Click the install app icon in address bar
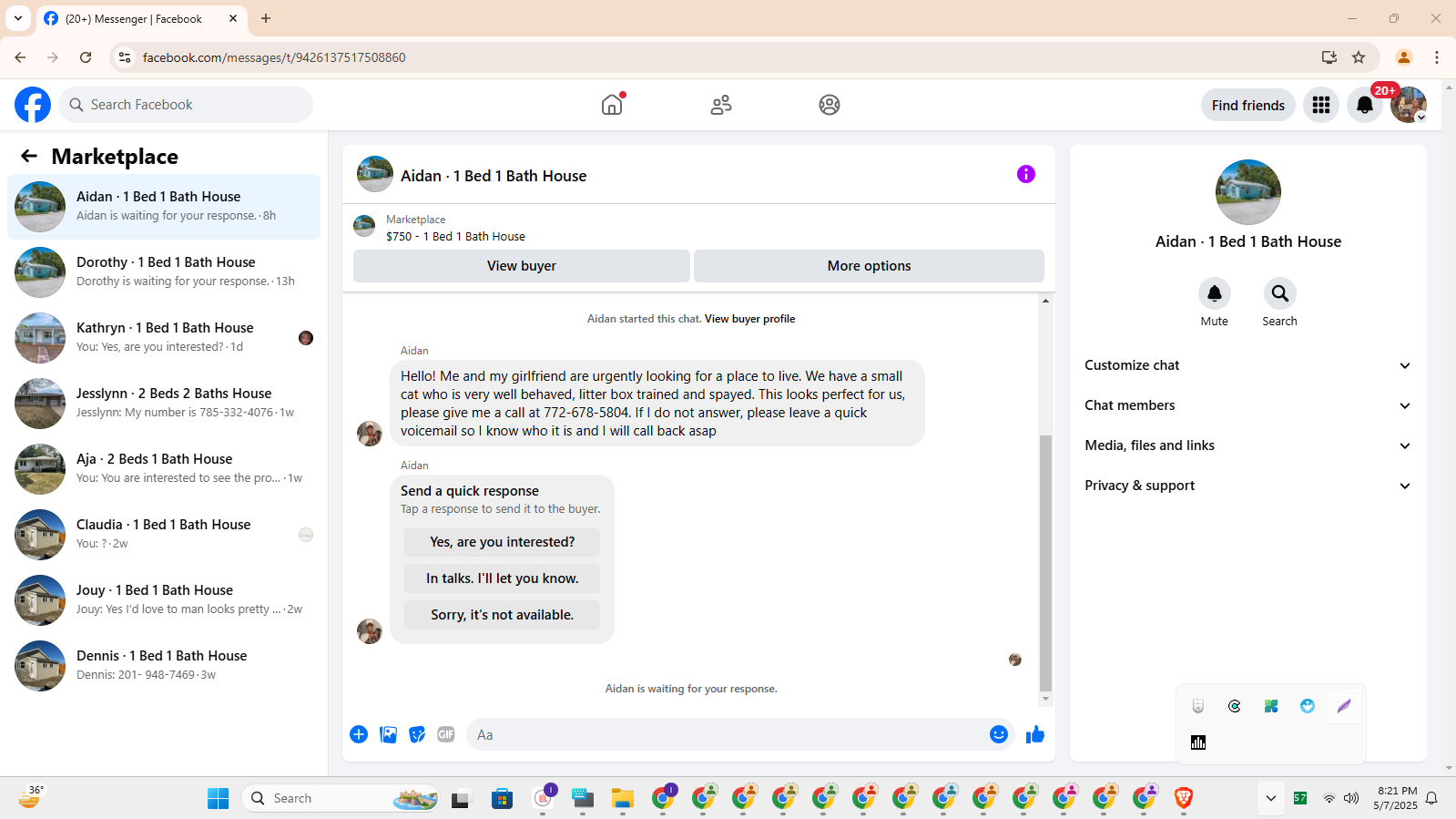Screen dimensions: 1456x819 pos(1329,57)
